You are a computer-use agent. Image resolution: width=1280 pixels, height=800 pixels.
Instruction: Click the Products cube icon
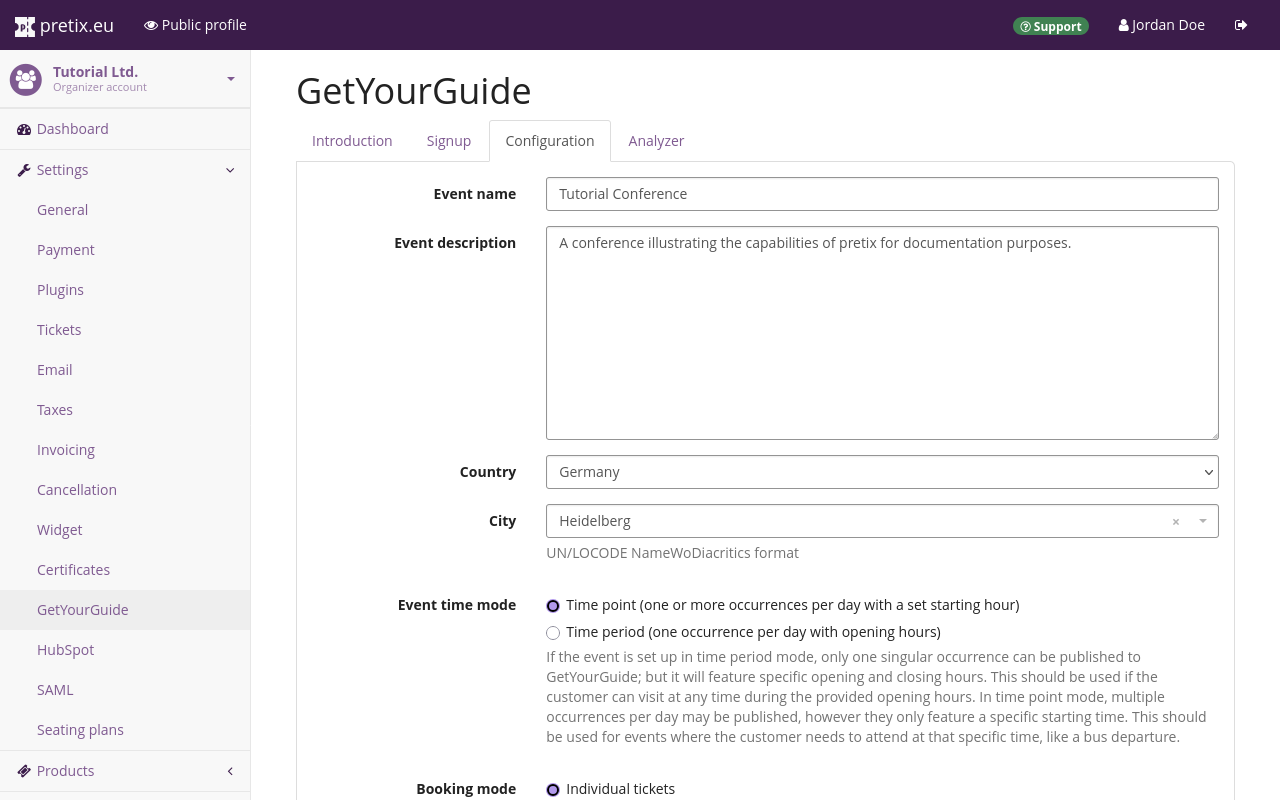[x=22, y=770]
